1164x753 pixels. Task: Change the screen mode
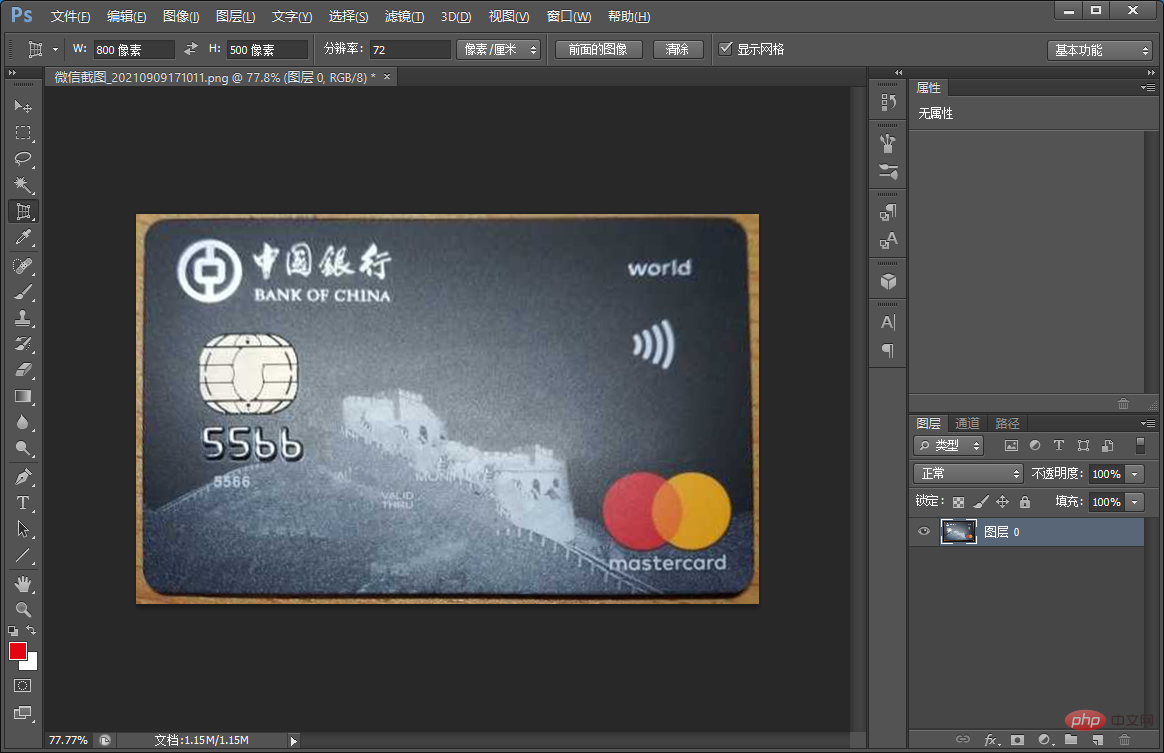[23, 713]
